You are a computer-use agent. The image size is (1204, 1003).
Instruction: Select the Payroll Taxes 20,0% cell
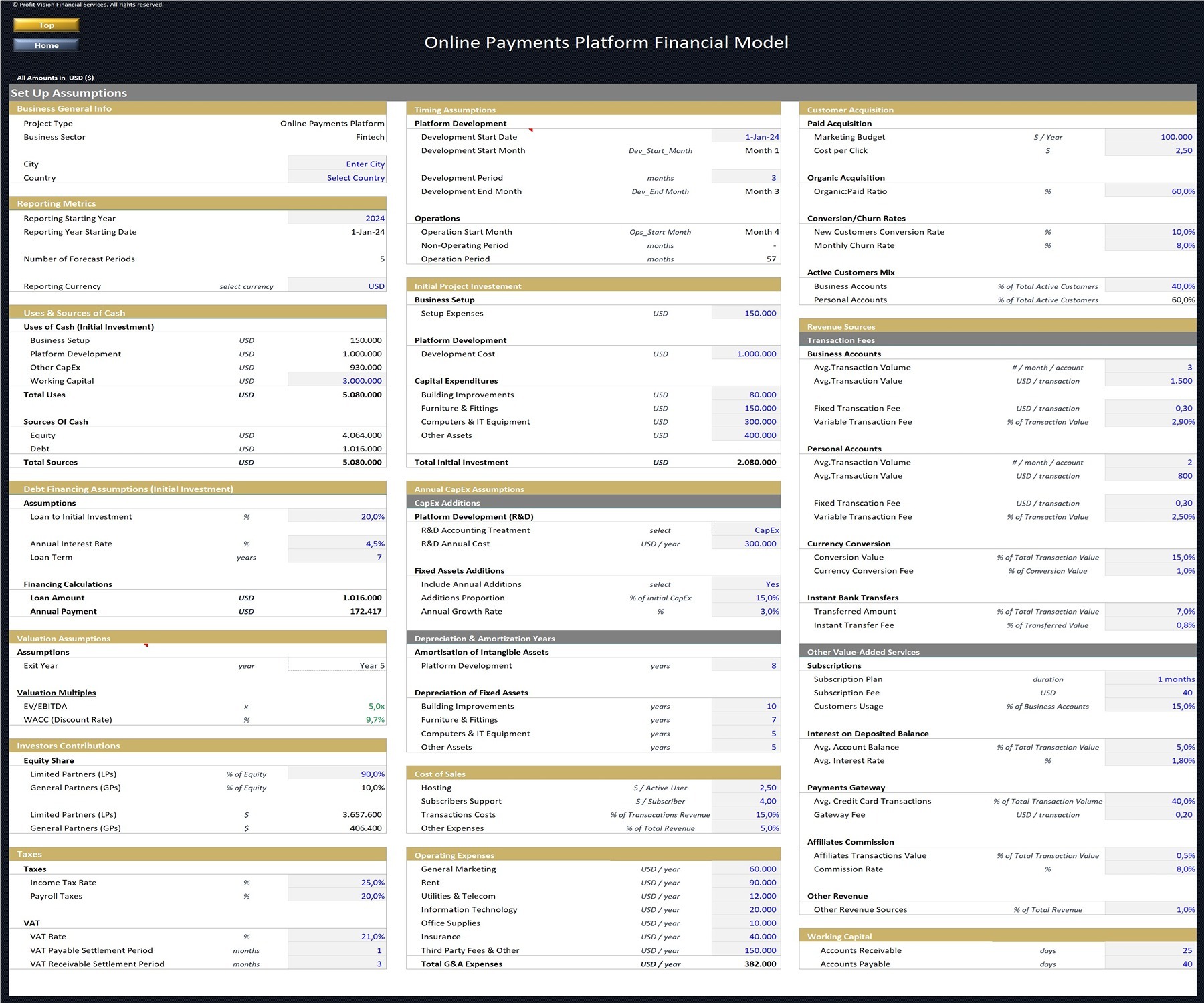pyautogui.click(x=337, y=896)
